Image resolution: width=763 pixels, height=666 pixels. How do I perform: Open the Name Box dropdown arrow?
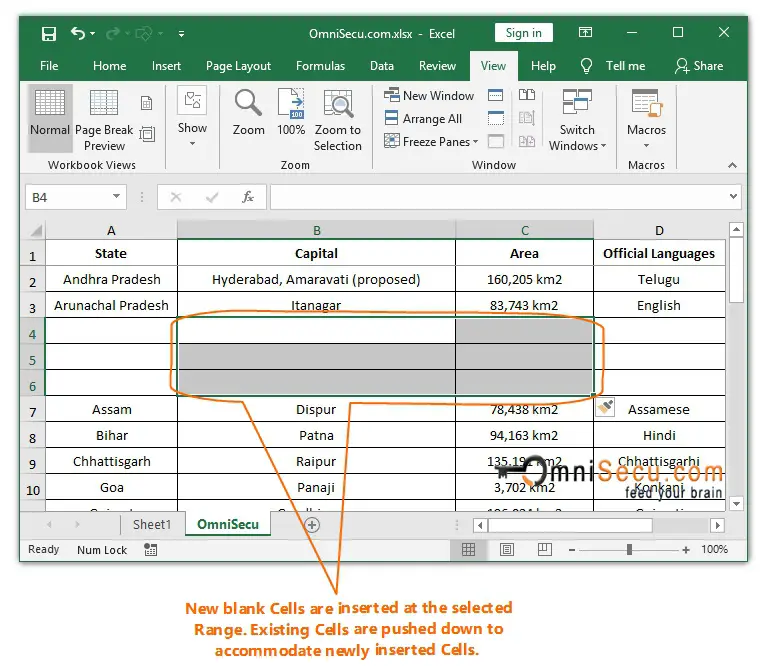coord(116,196)
